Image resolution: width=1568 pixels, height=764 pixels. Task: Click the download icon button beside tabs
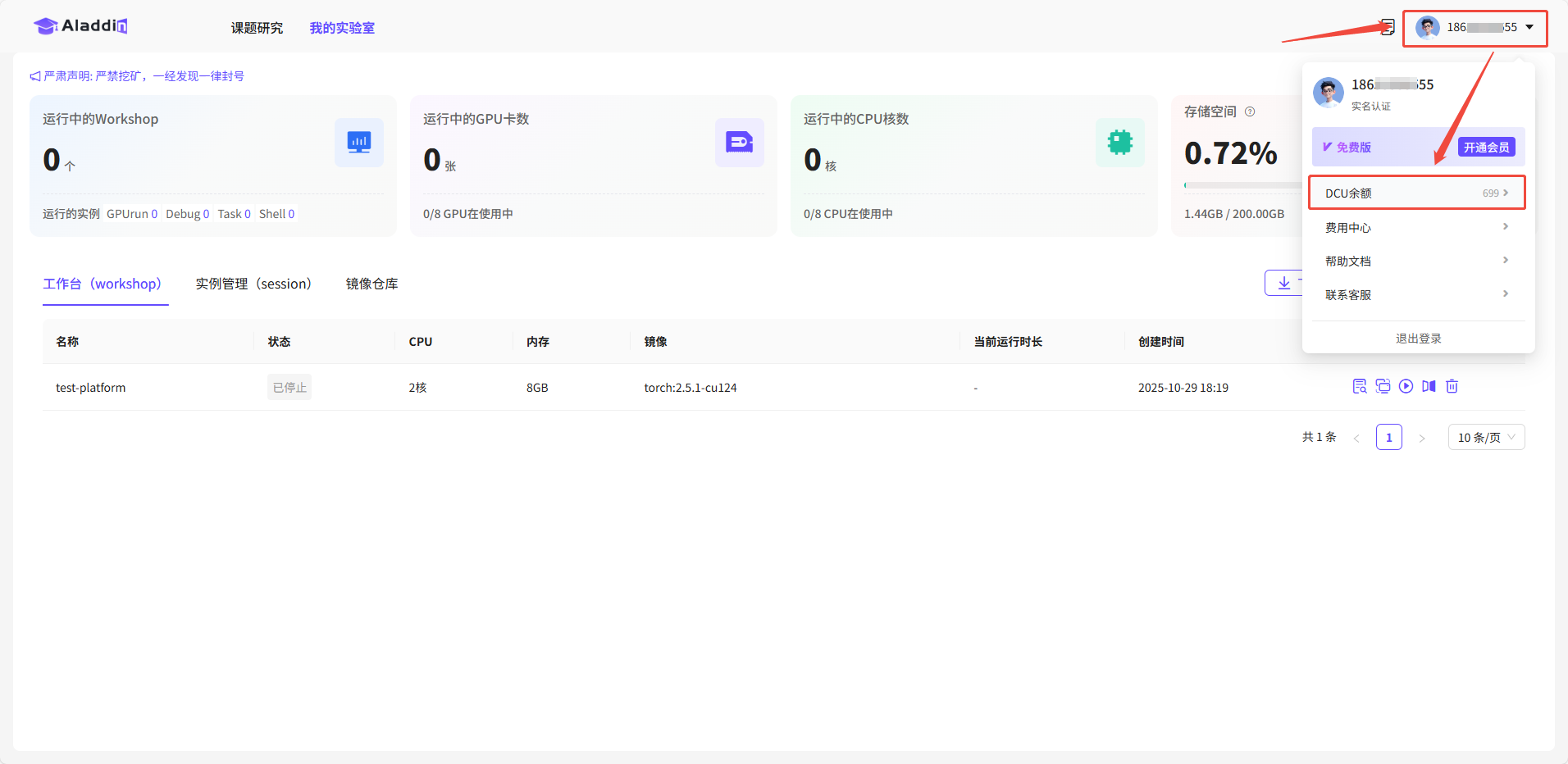(x=1283, y=283)
